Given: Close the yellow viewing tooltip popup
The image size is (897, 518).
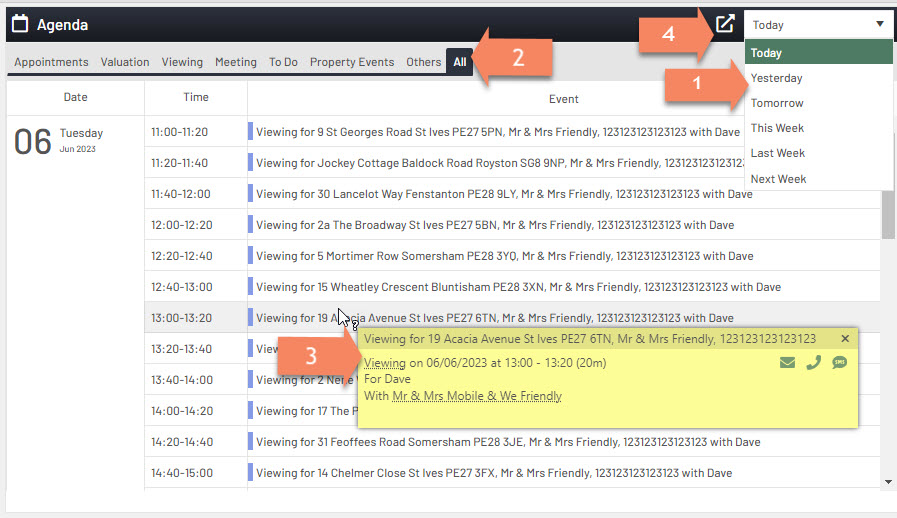Looking at the screenshot, I should pyautogui.click(x=845, y=339).
